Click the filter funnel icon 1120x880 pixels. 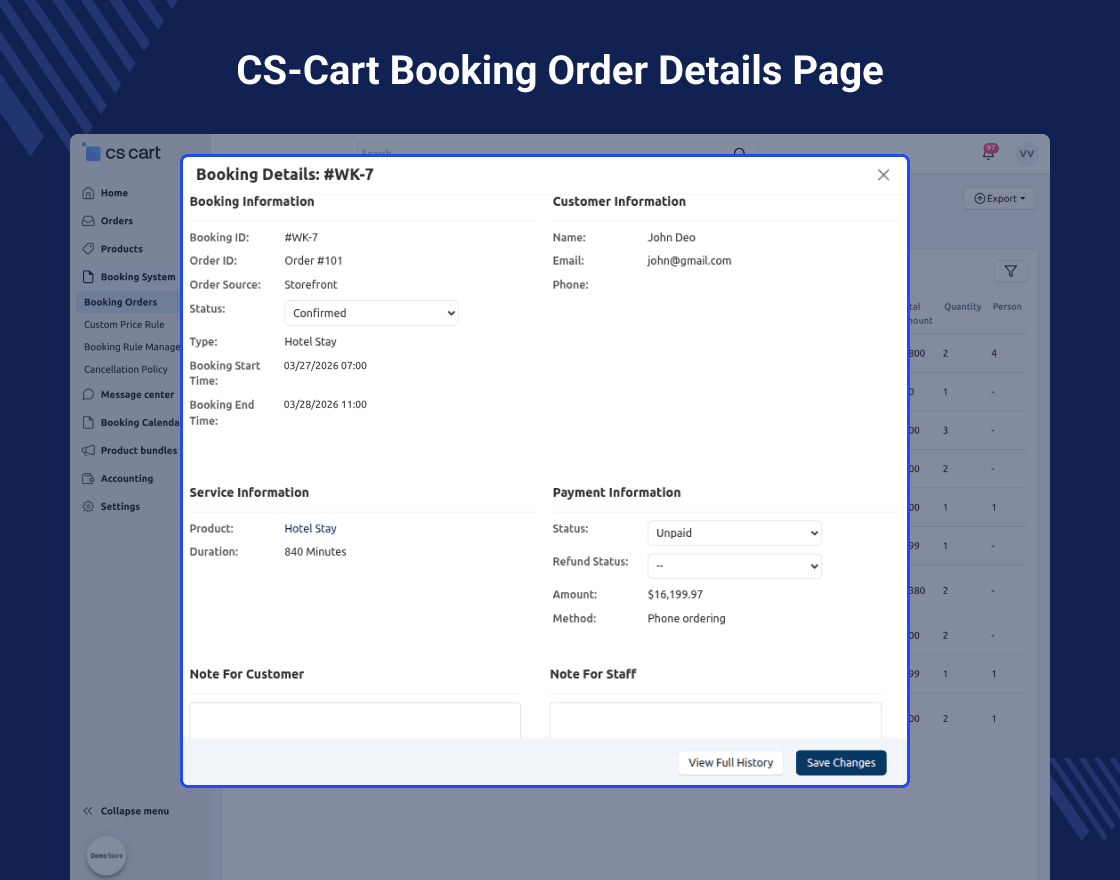(x=1010, y=271)
